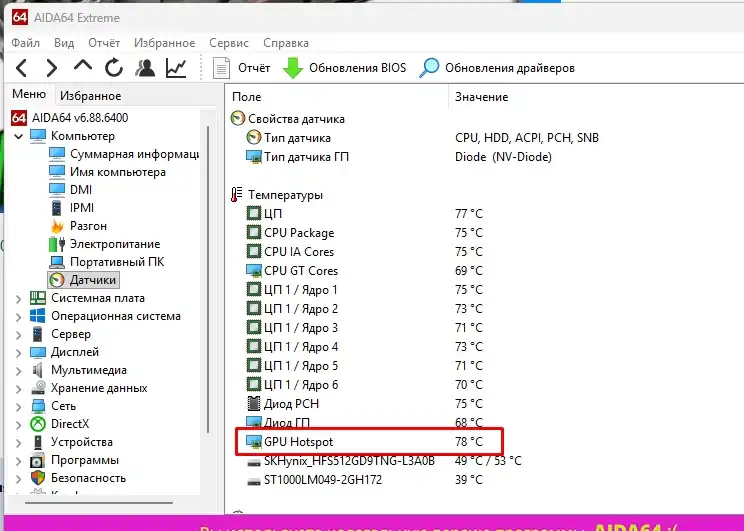Go forward with the right arrow toolbar icon
The width and height of the screenshot is (744, 531).
[x=52, y=68]
